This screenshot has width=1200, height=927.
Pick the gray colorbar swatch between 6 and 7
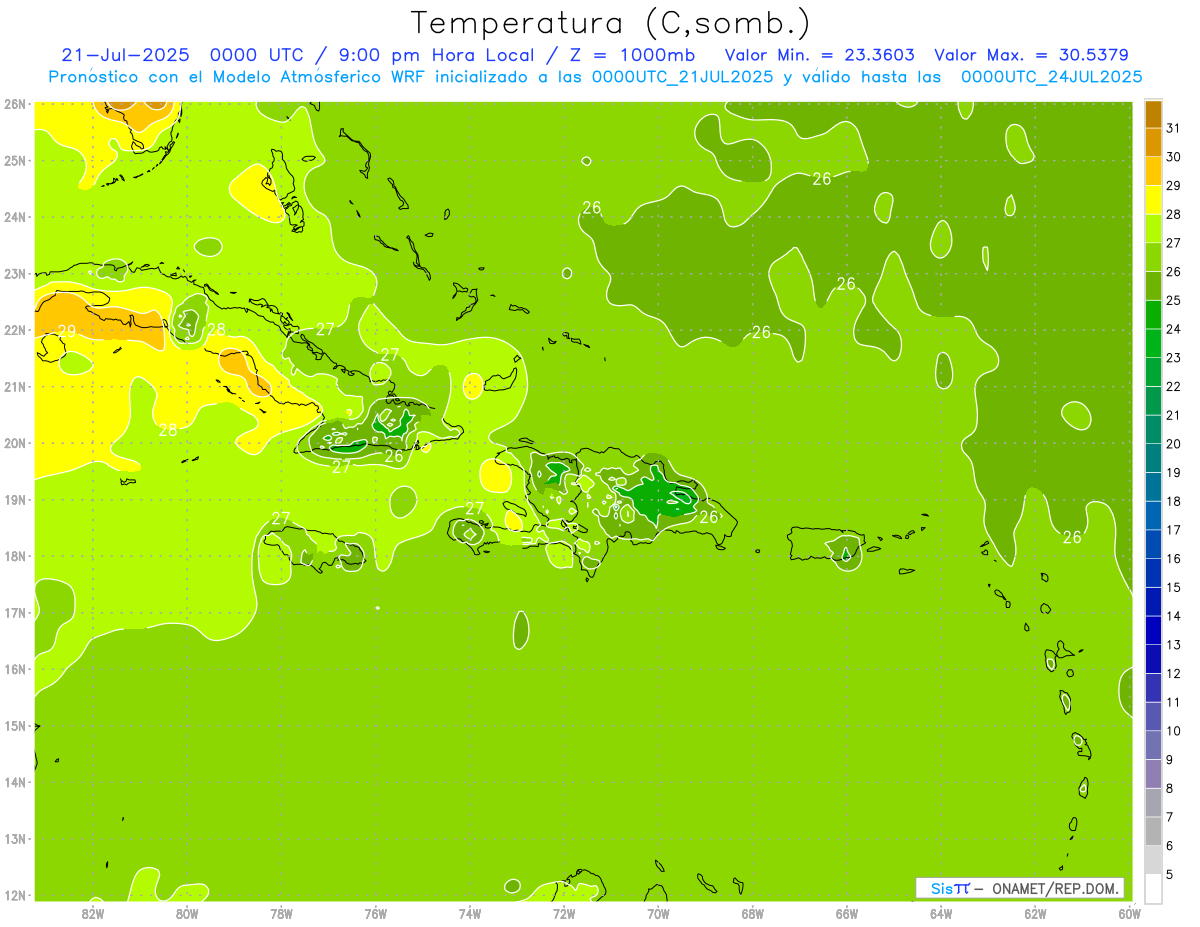coord(1154,832)
